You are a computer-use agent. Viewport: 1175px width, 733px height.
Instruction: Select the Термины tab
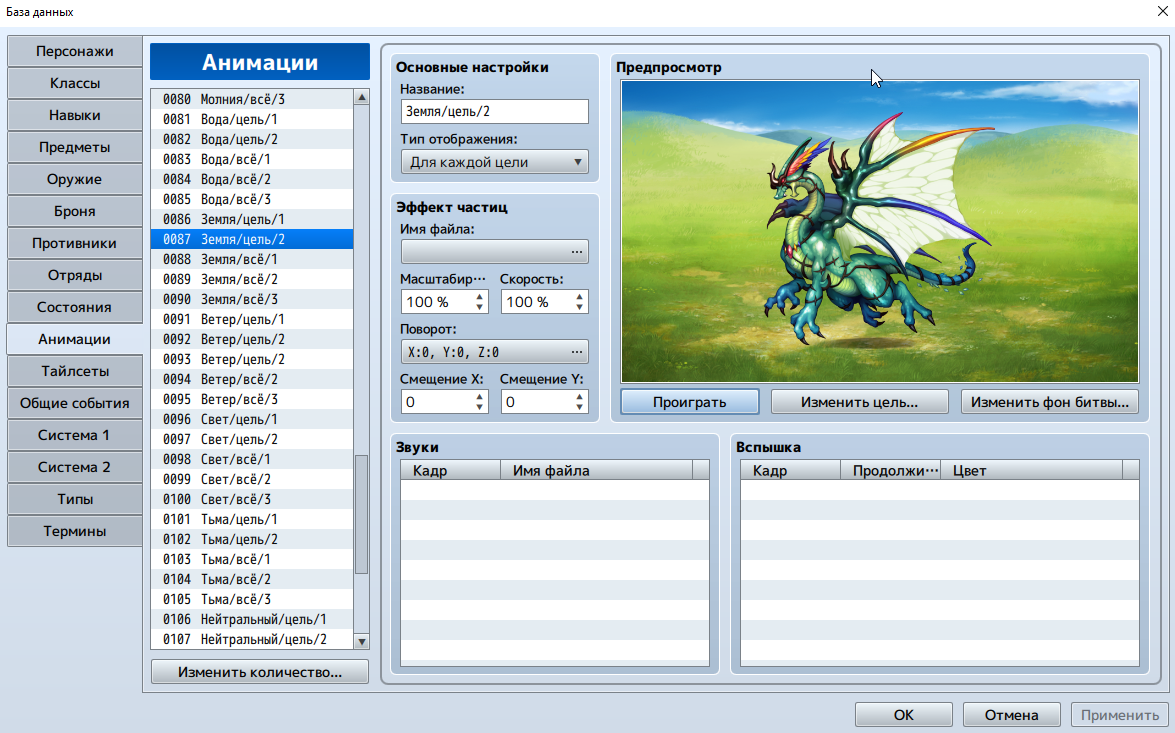[75, 531]
